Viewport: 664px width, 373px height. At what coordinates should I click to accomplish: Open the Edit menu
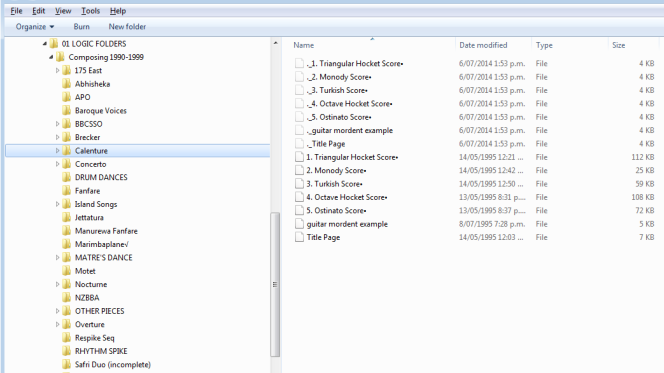39,11
